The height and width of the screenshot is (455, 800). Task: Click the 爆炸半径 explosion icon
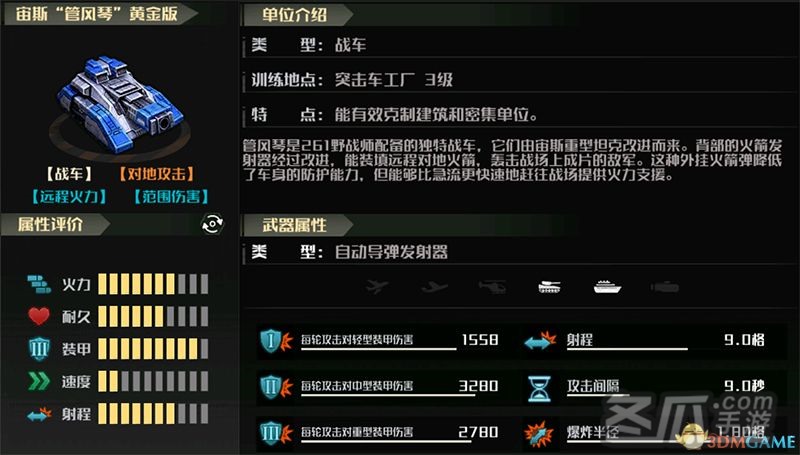click(x=539, y=434)
